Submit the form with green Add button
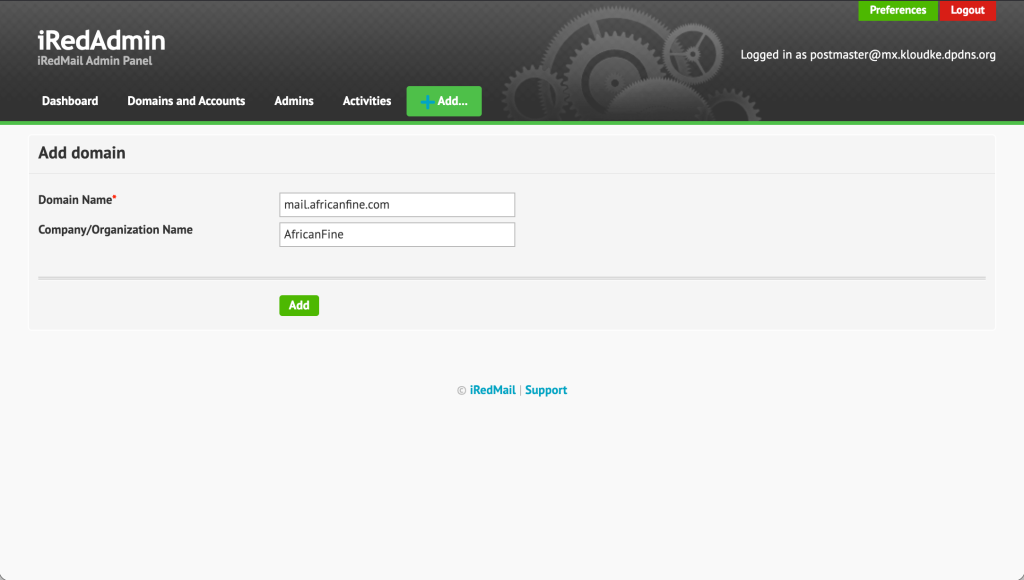 coord(299,306)
